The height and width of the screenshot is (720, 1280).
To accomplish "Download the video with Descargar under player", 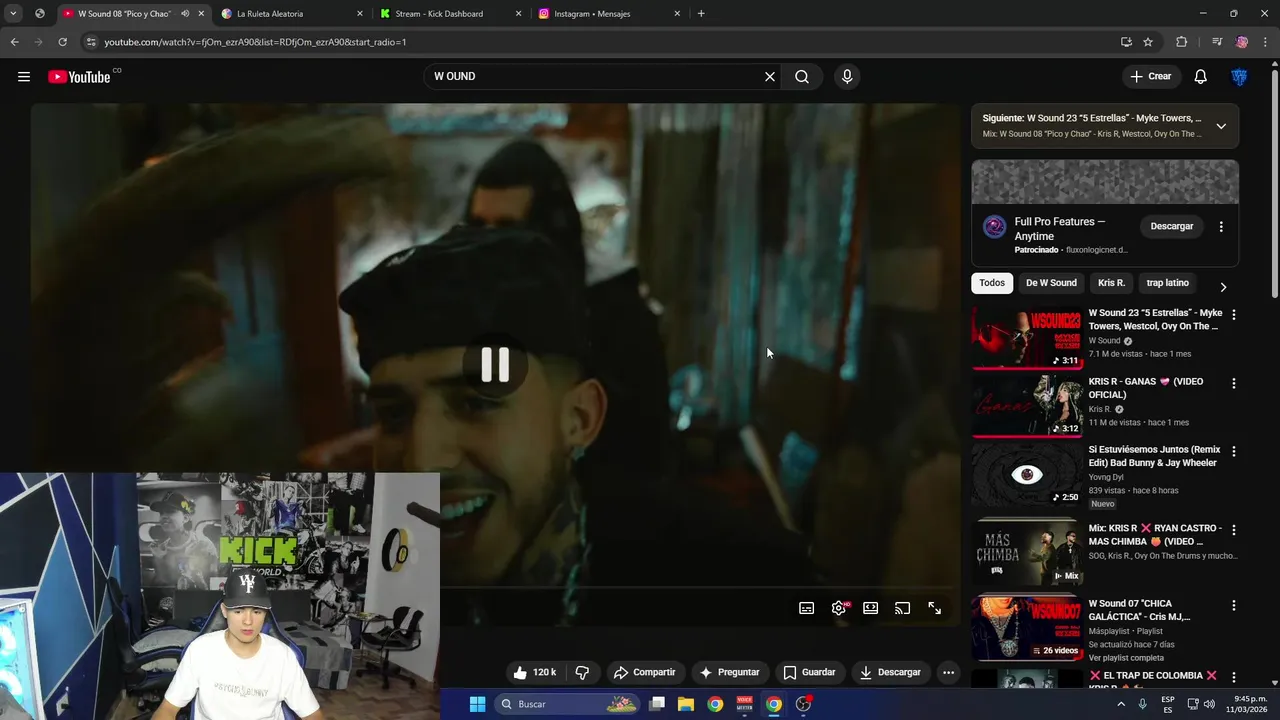I will coord(890,673).
